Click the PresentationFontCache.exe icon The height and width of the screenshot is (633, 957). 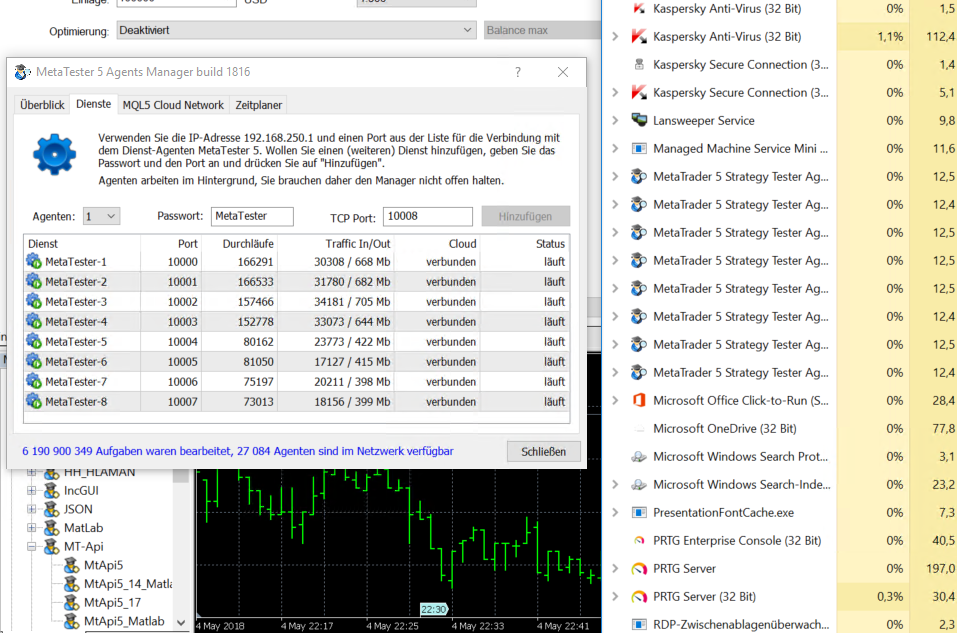point(639,512)
